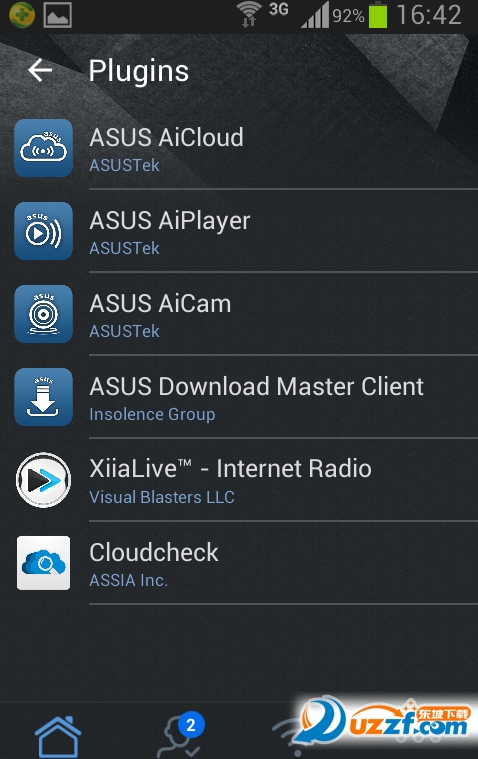478x759 pixels.
Task: Select XiiaLive Internet Radio entry title
Action: click(230, 469)
